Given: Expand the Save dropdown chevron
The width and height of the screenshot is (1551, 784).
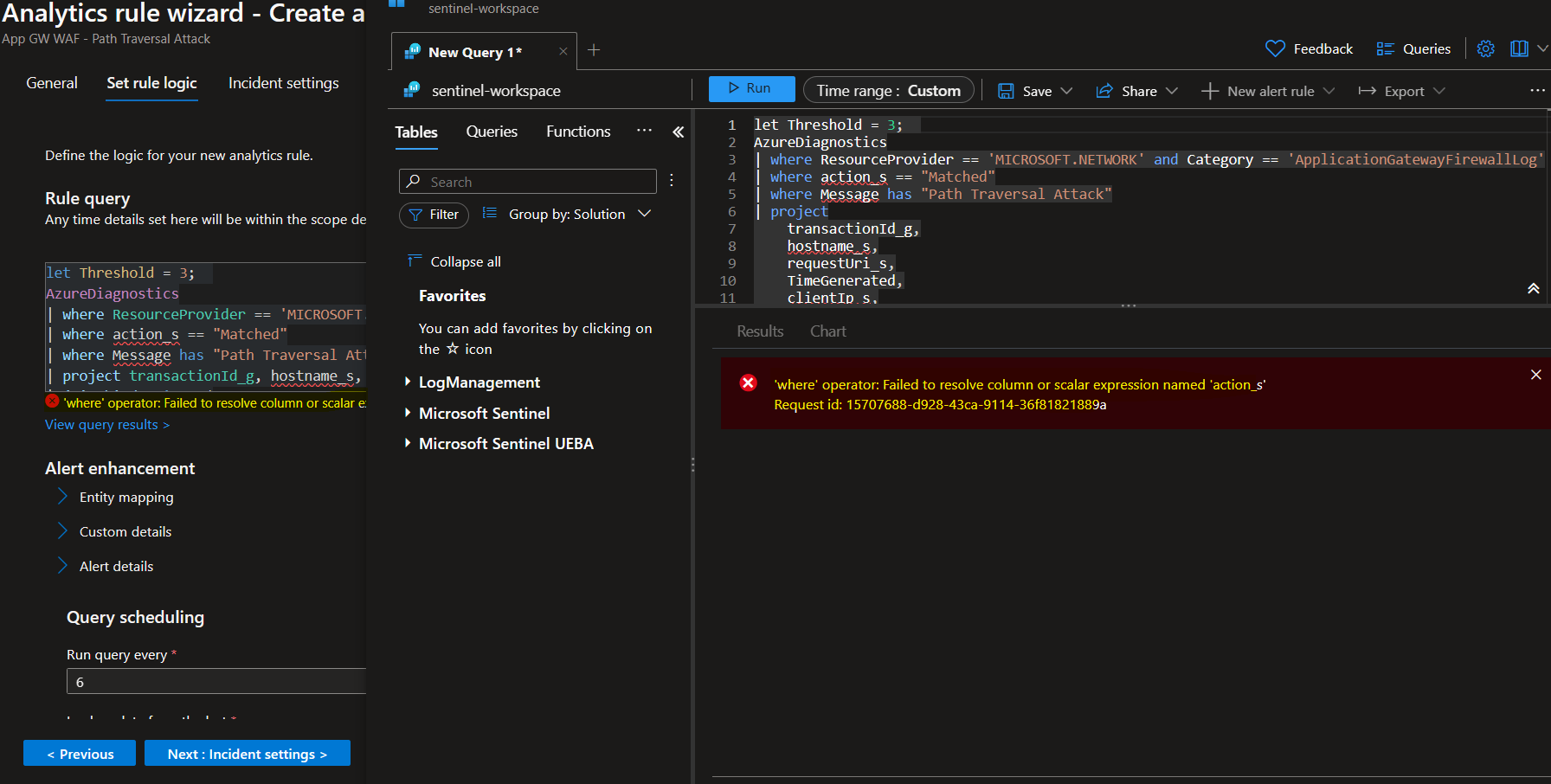Looking at the screenshot, I should [1066, 91].
